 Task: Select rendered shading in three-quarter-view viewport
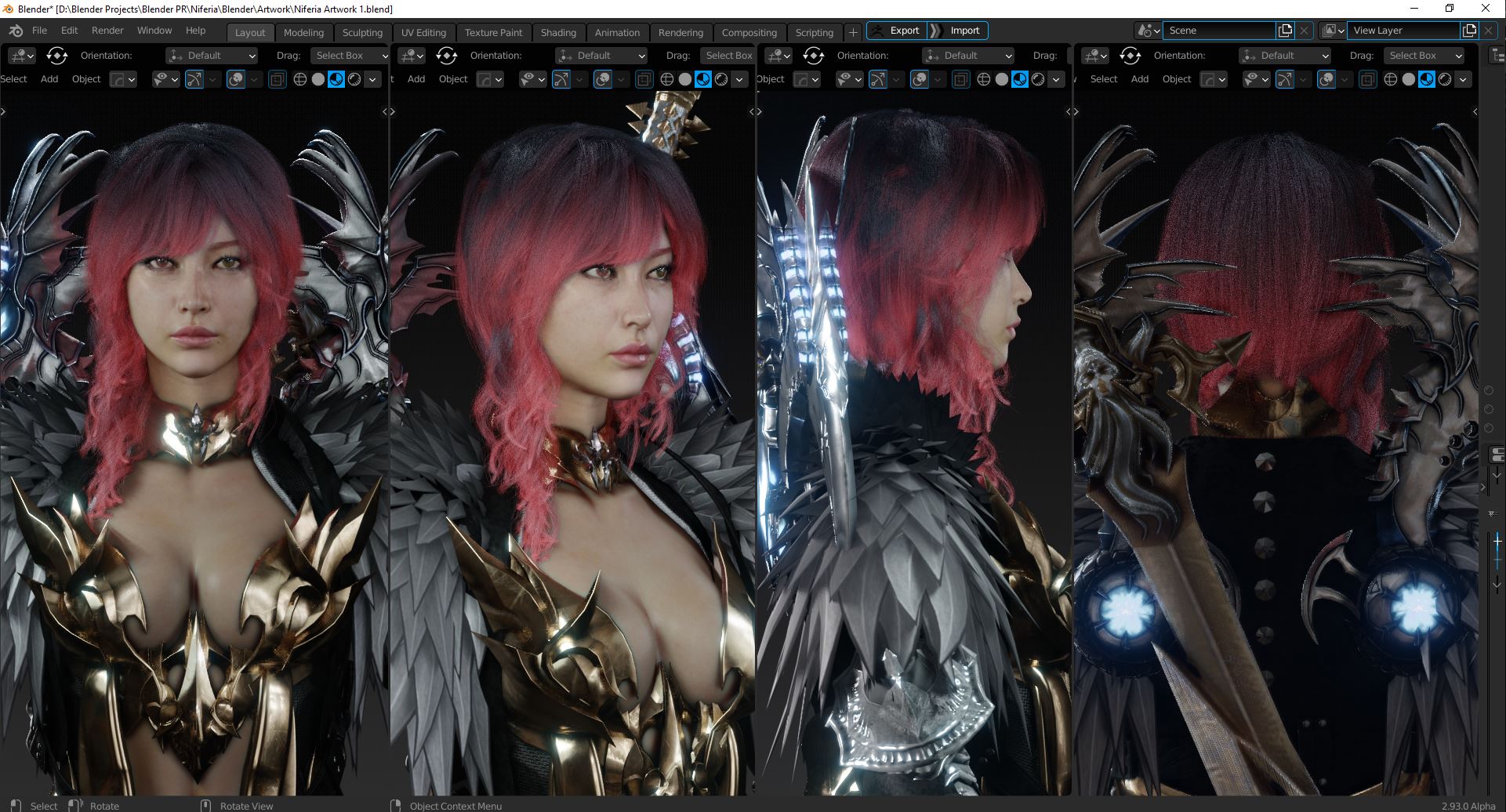coord(721,79)
